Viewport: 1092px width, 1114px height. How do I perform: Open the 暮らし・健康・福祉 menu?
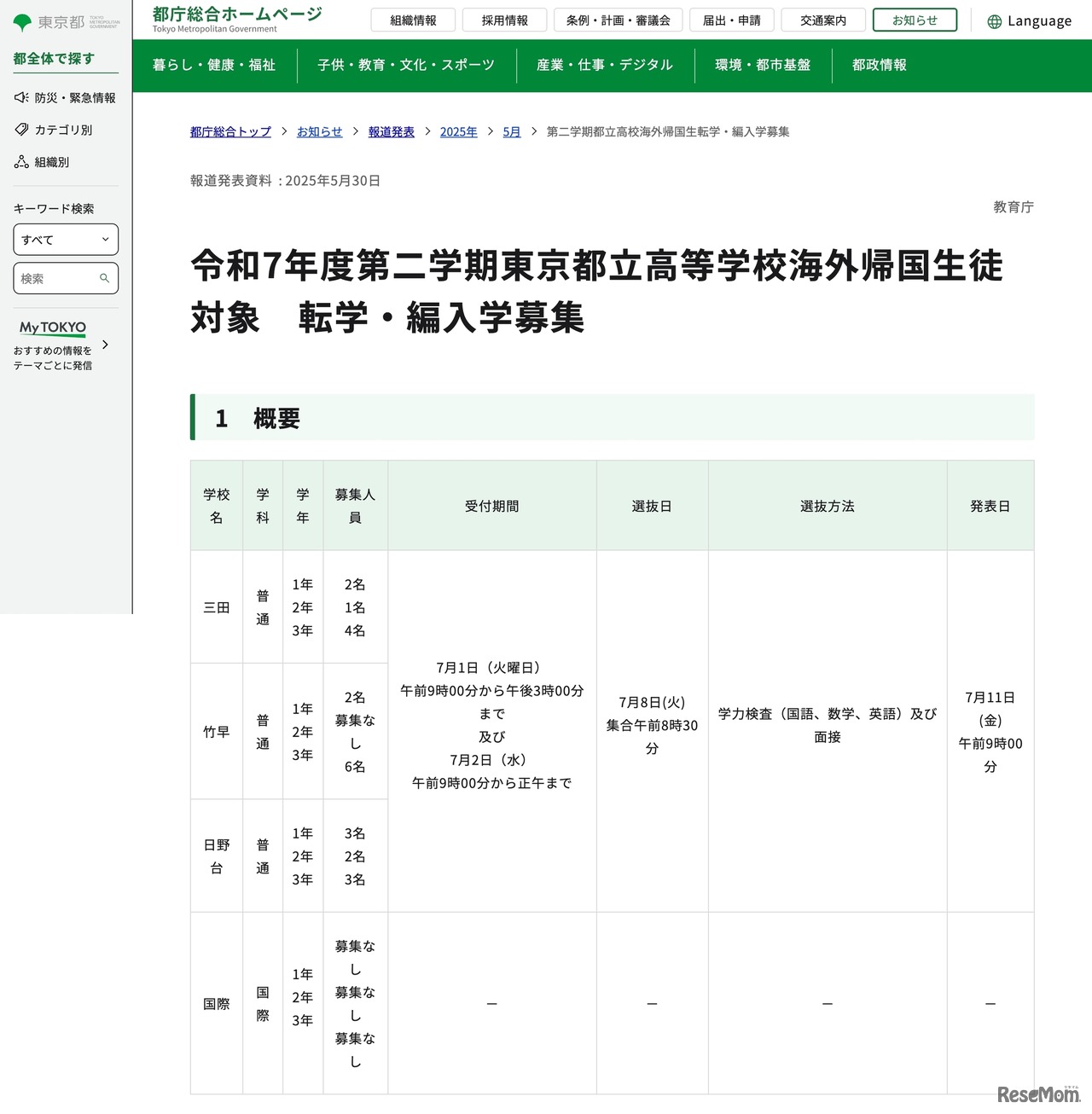click(x=214, y=66)
